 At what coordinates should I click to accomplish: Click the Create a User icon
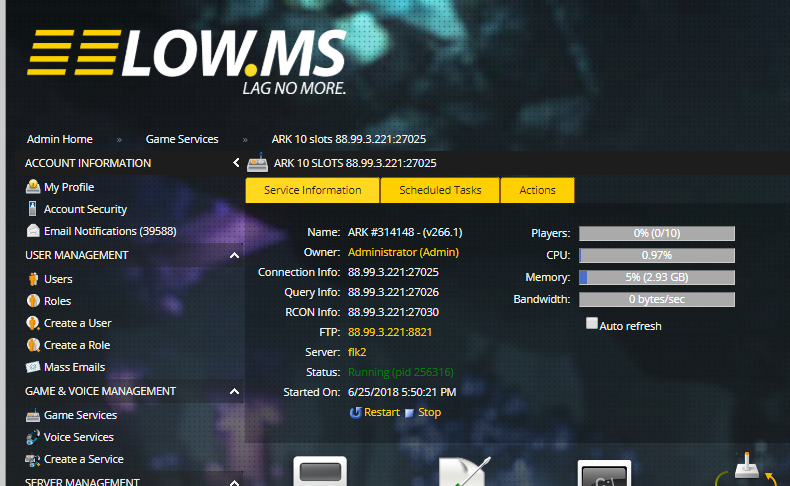coord(33,323)
